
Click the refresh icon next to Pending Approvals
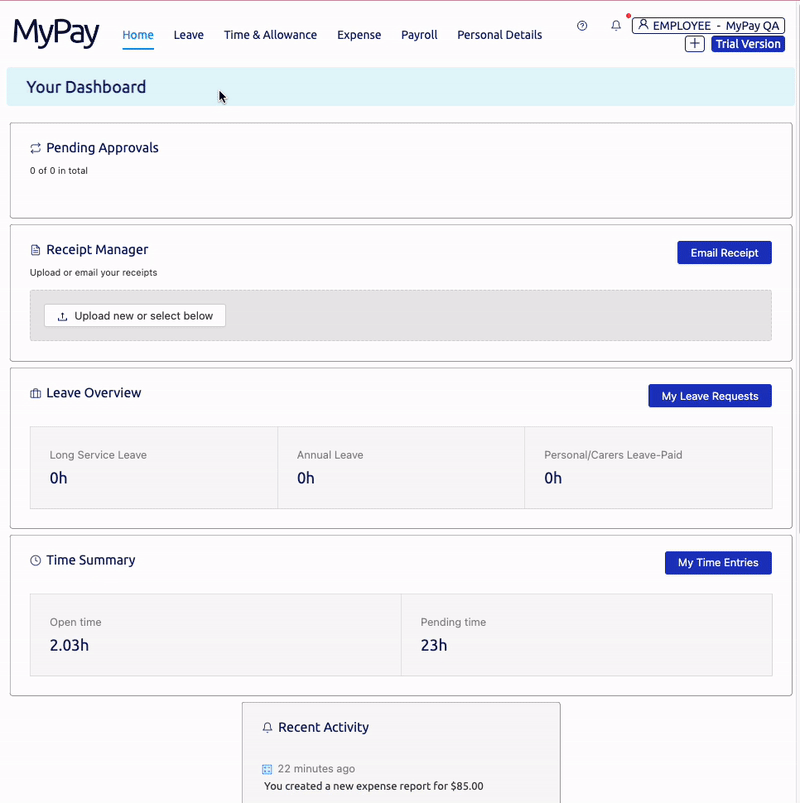pos(35,147)
